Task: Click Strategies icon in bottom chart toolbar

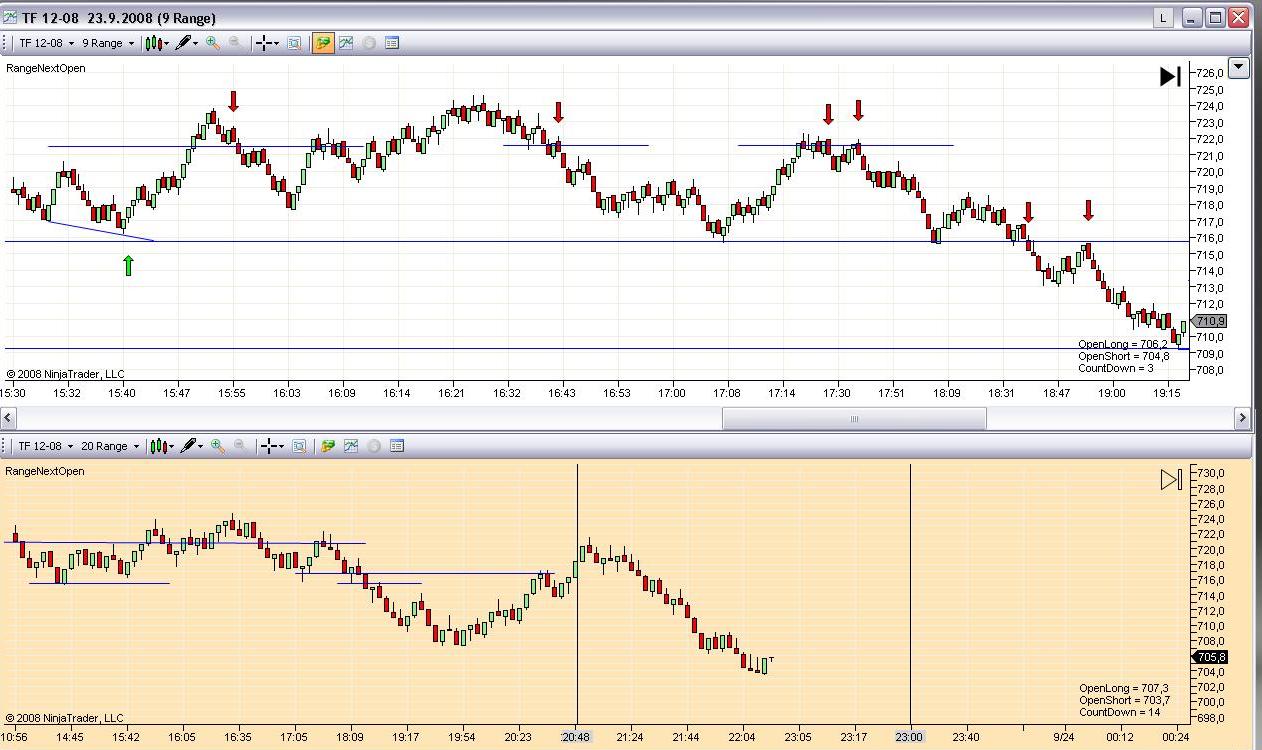Action: (374, 446)
